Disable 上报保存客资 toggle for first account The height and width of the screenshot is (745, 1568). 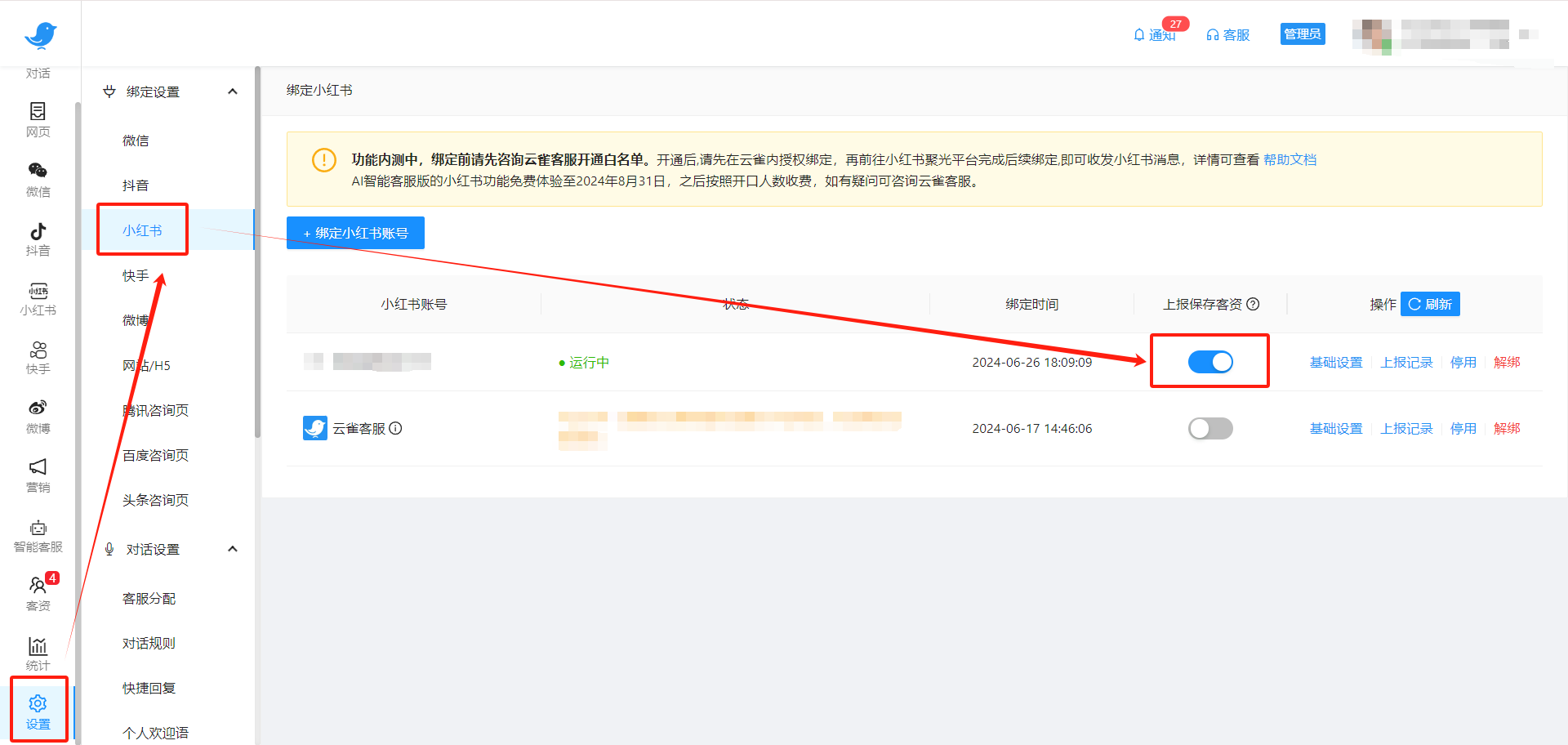pyautogui.click(x=1210, y=362)
